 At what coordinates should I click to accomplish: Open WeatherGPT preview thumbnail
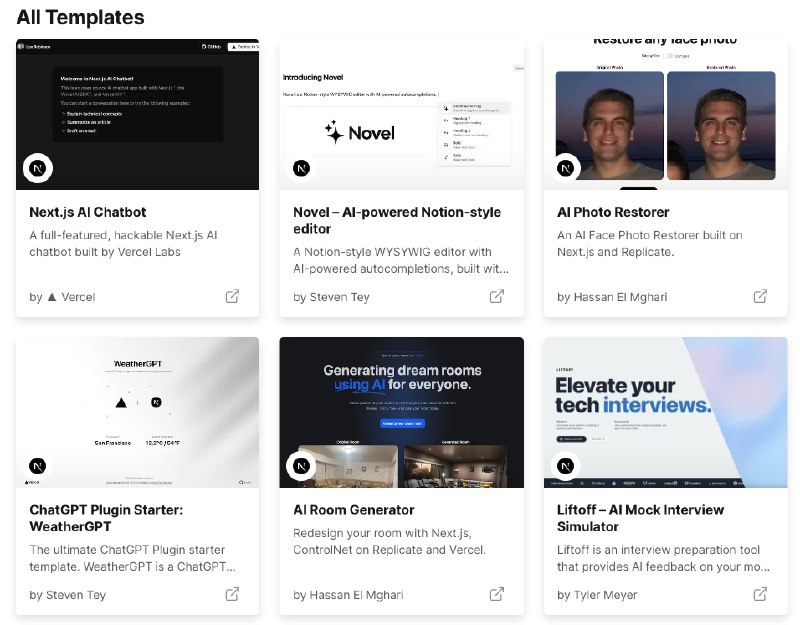[137, 412]
